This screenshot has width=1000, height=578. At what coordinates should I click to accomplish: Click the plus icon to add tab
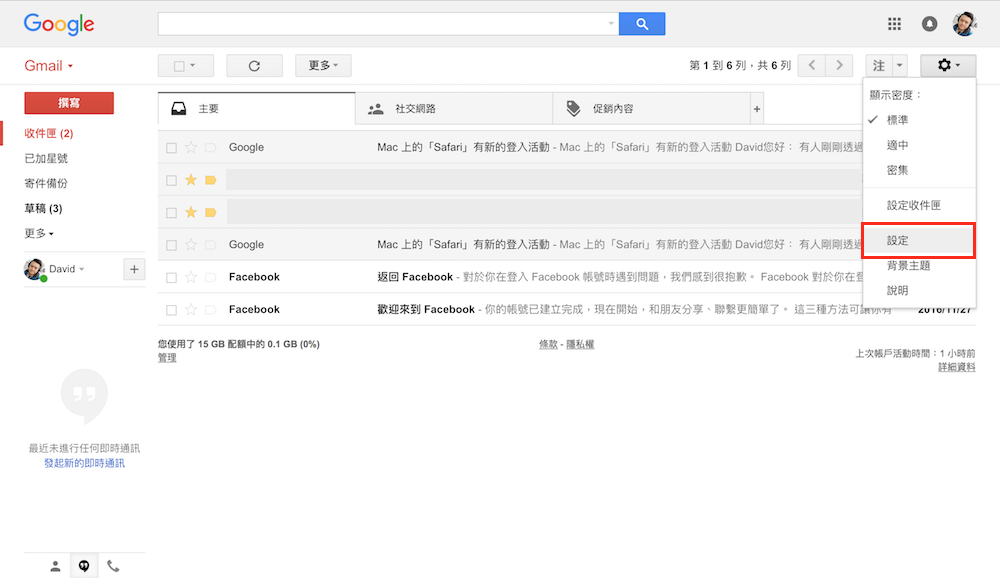(757, 109)
